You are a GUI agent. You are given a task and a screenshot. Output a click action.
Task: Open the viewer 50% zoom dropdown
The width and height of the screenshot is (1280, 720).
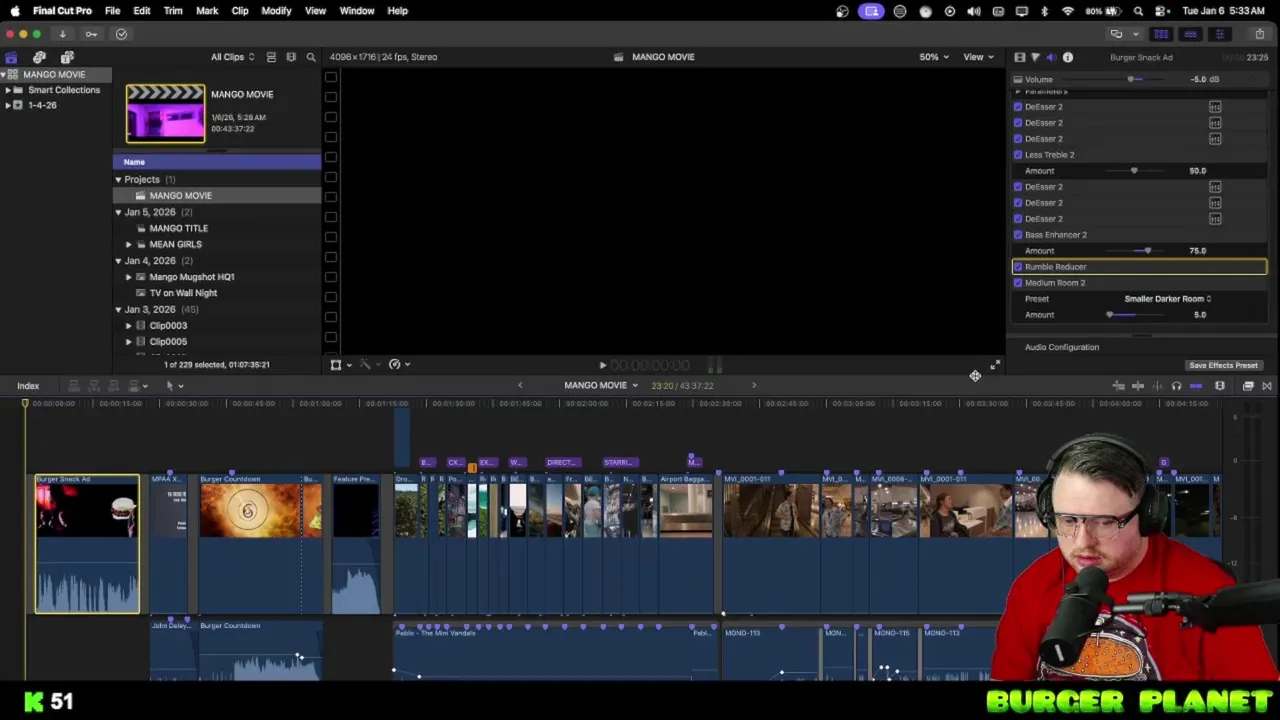(x=934, y=57)
